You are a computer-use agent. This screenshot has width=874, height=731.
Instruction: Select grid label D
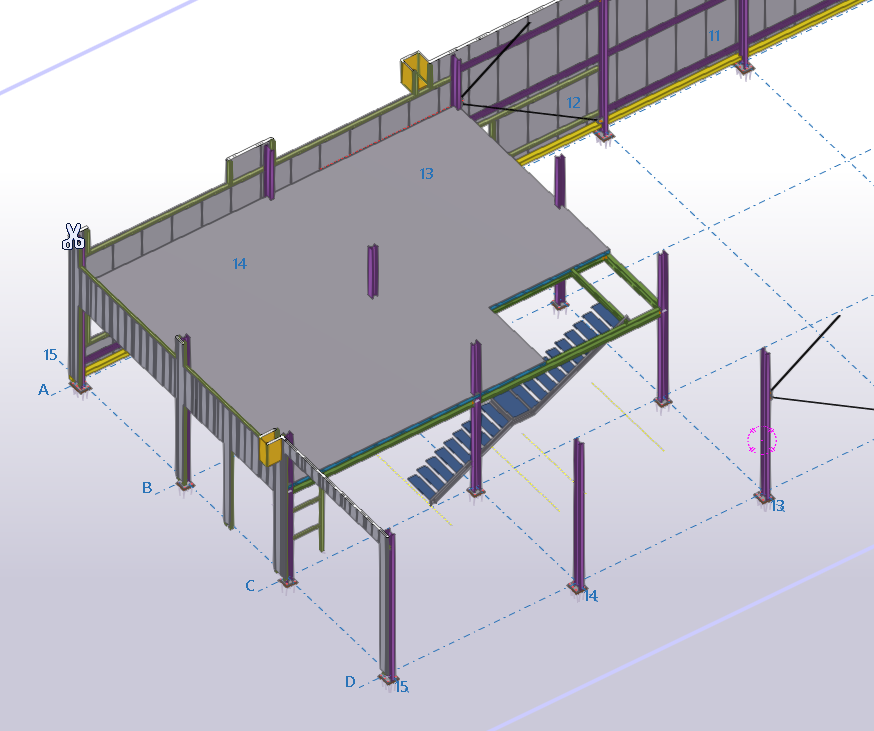coord(350,681)
